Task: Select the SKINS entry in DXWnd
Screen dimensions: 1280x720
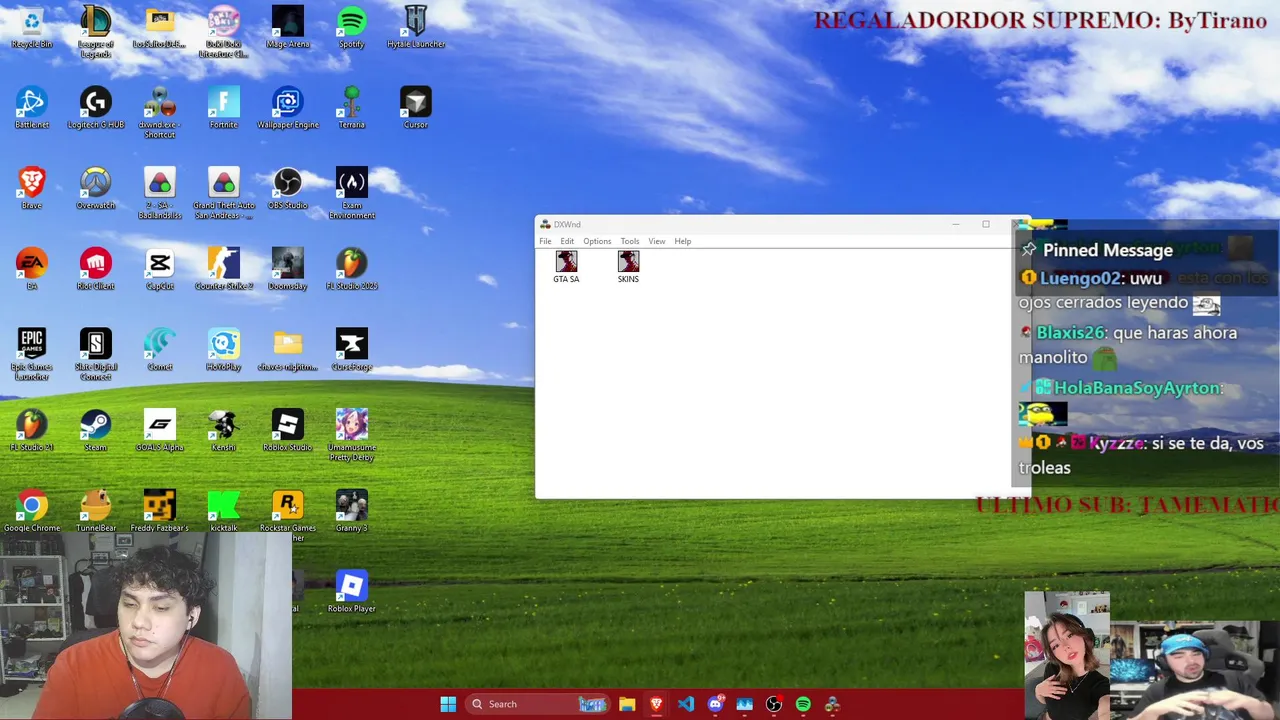Action: [x=628, y=267]
